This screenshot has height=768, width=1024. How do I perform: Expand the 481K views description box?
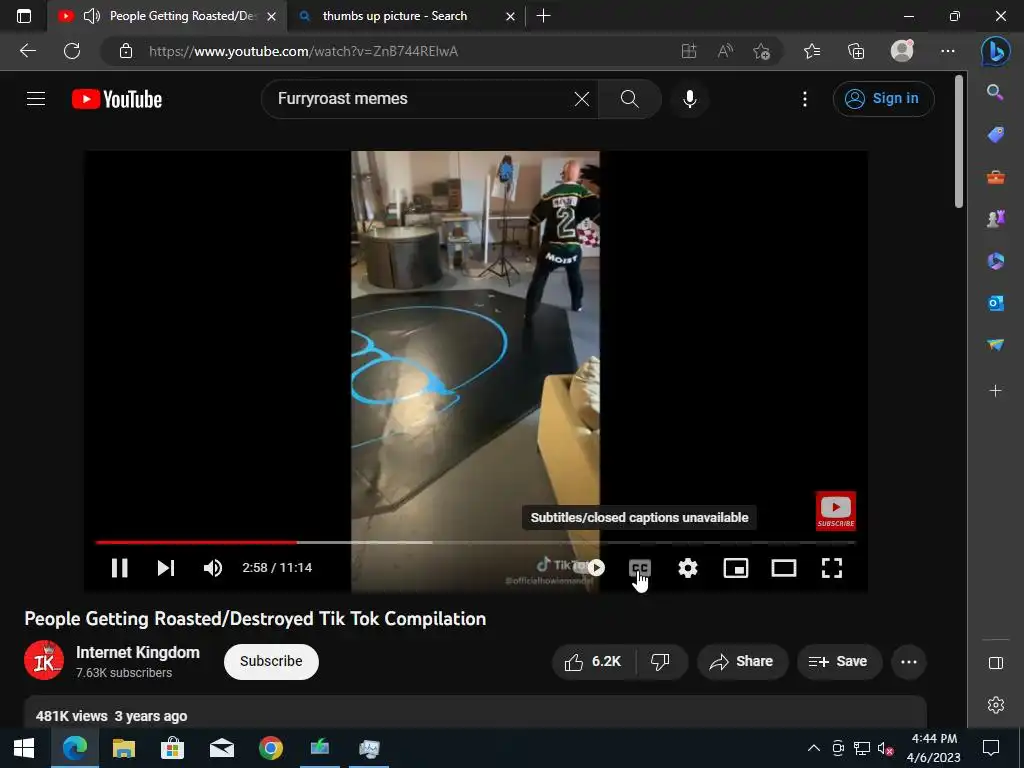tap(475, 713)
